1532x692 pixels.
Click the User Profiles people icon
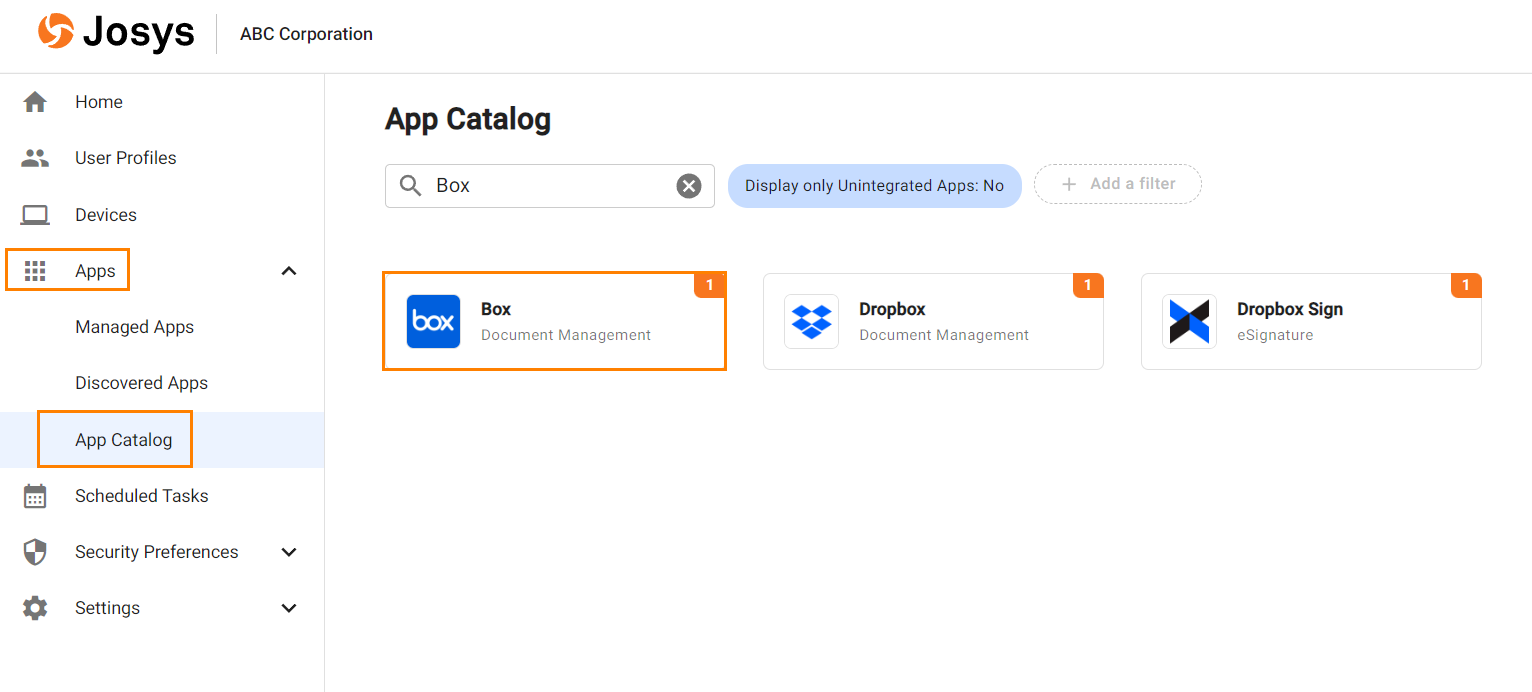35,158
